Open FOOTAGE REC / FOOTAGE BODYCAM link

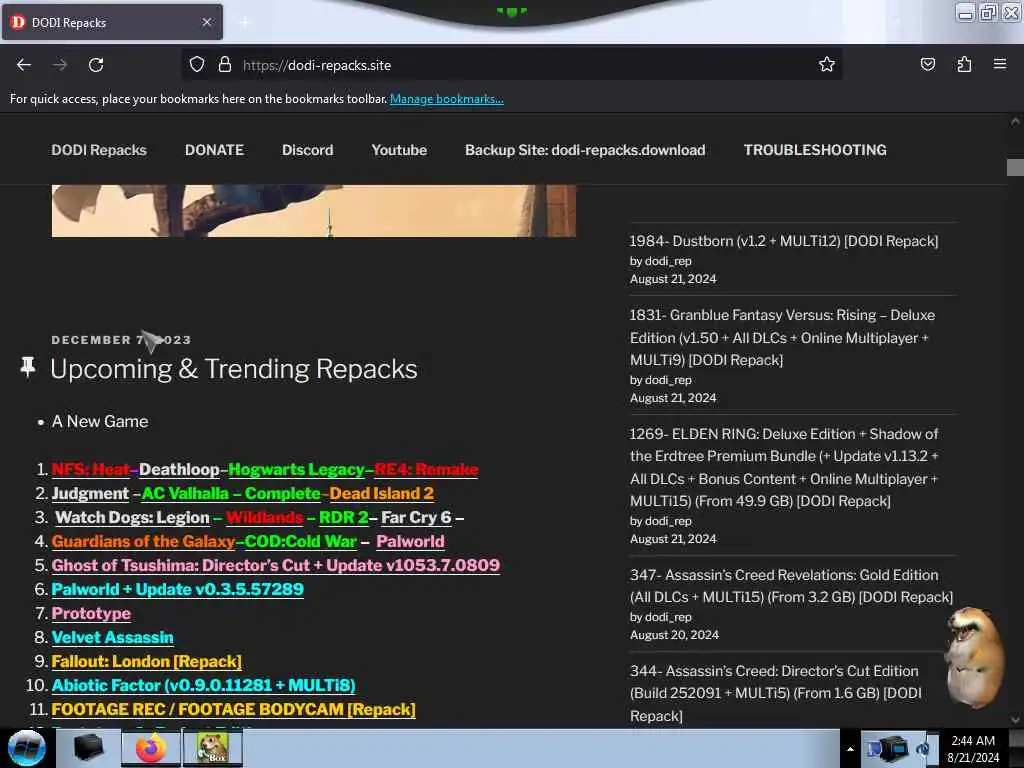(234, 710)
